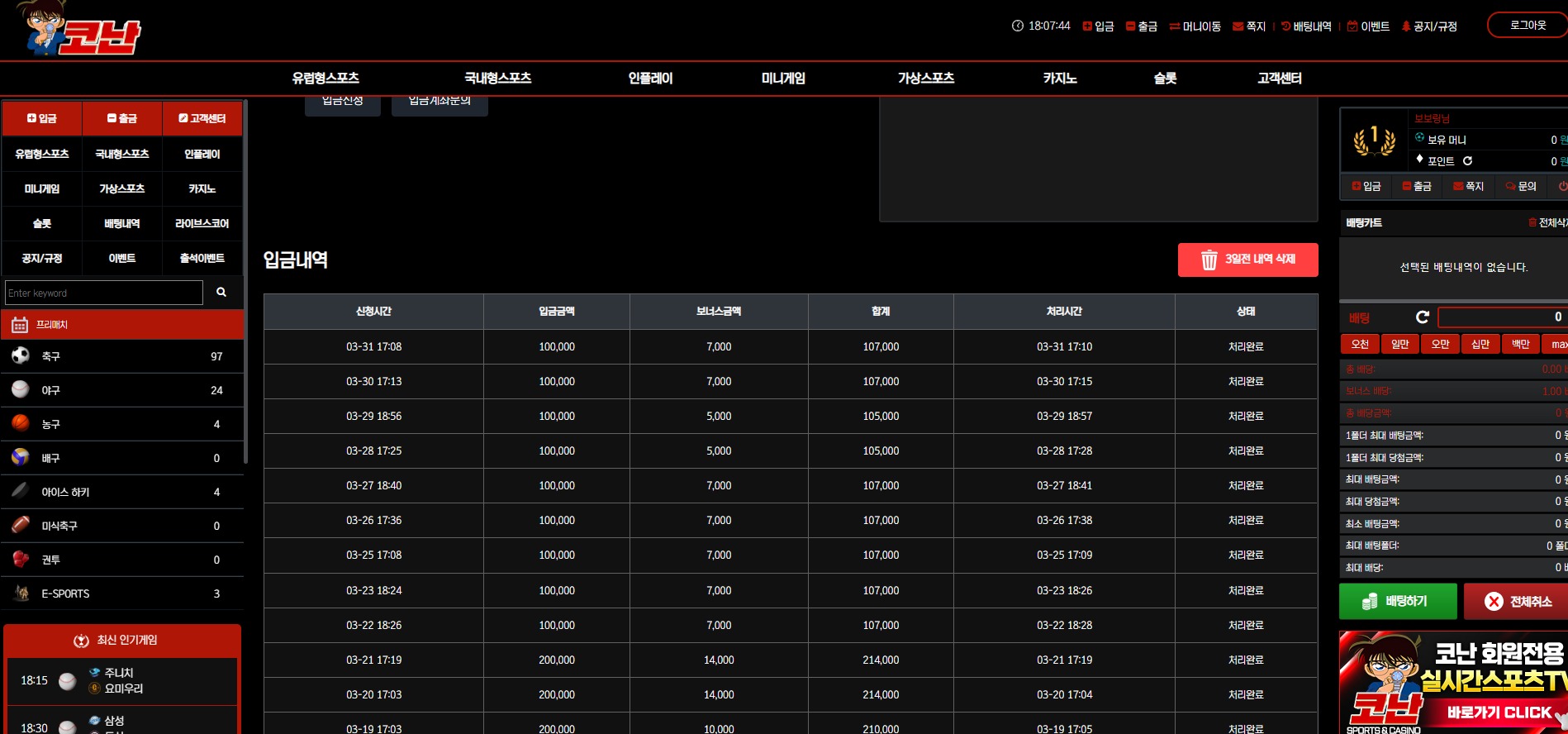The image size is (1568, 734).
Task: Click the 코난 logo at top left
Action: (x=80, y=30)
